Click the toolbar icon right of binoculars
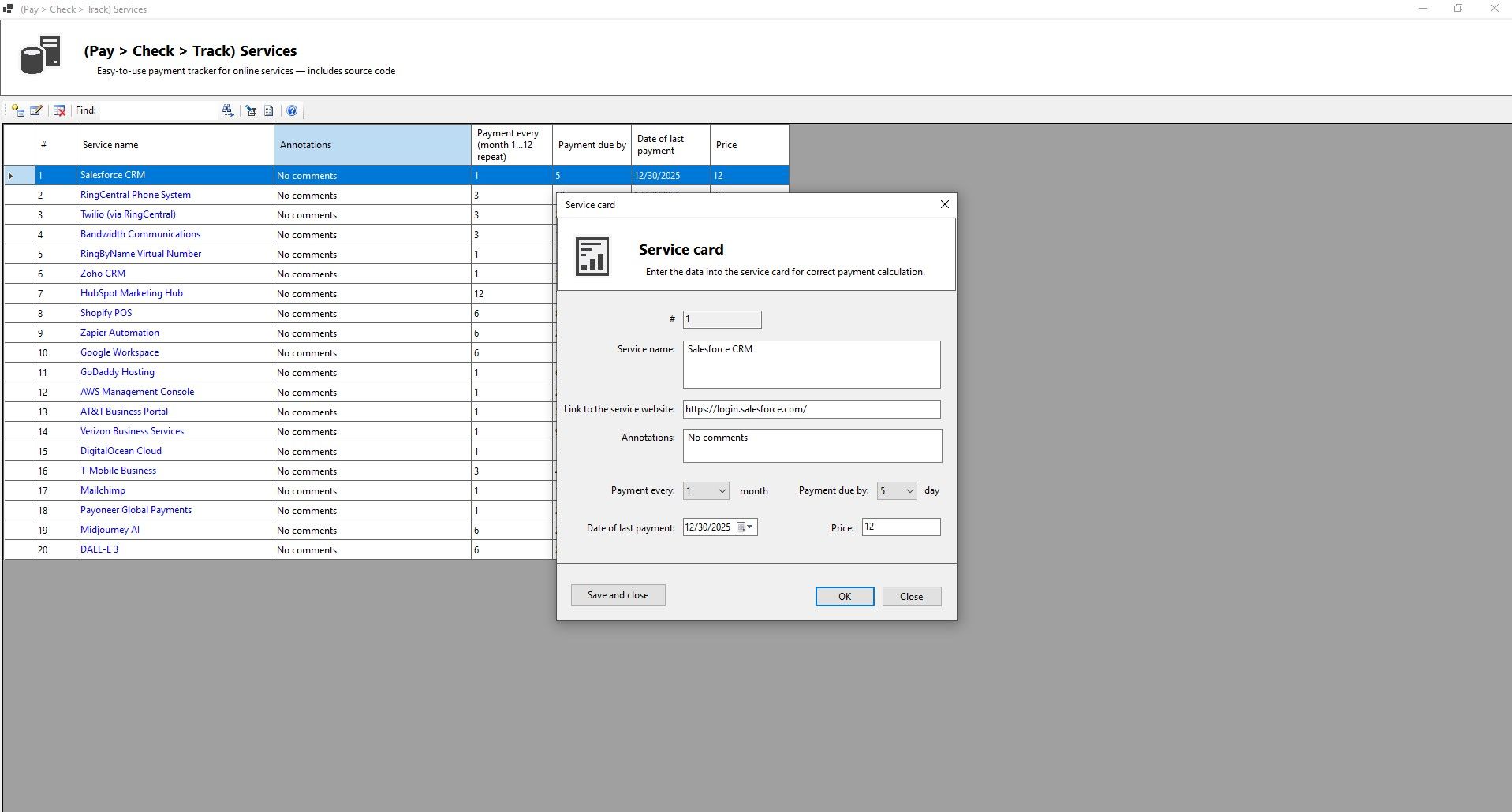 251,111
